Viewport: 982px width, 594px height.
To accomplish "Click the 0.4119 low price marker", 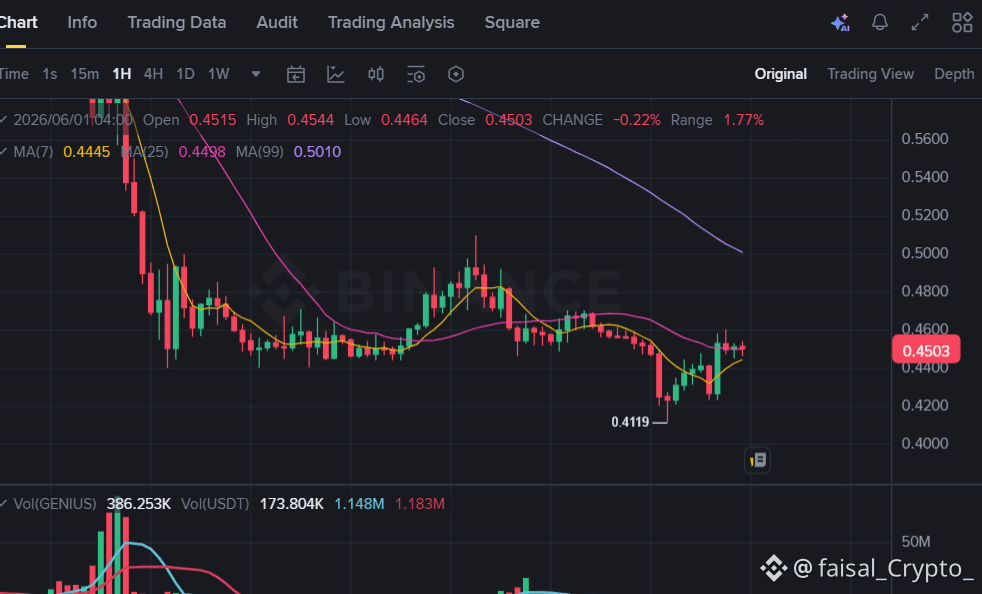I will [630, 422].
